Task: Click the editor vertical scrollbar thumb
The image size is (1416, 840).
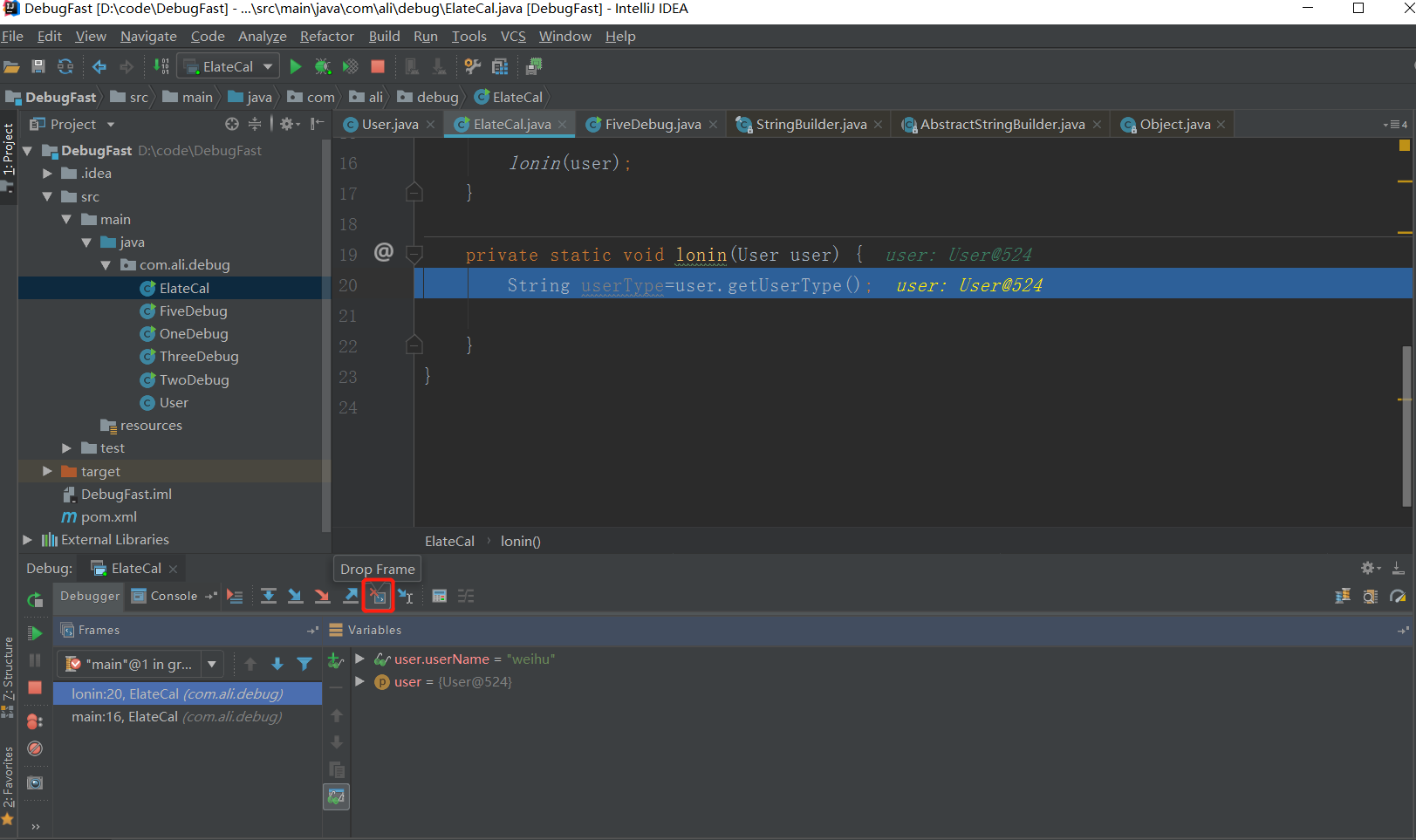Action: pos(1406,426)
